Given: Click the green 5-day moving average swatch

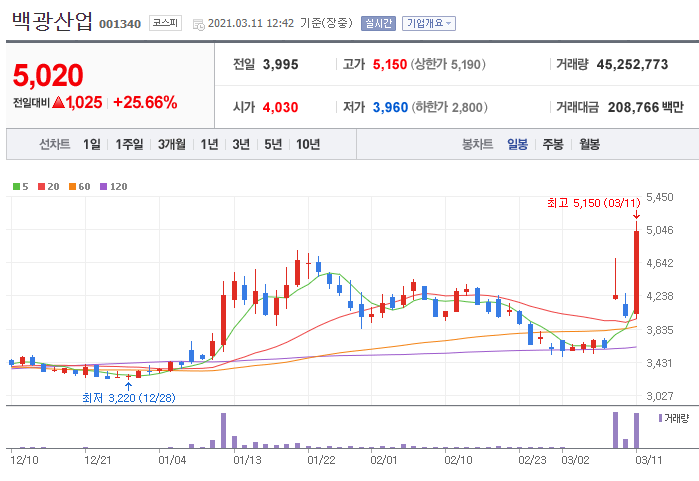Looking at the screenshot, I should click(16, 186).
